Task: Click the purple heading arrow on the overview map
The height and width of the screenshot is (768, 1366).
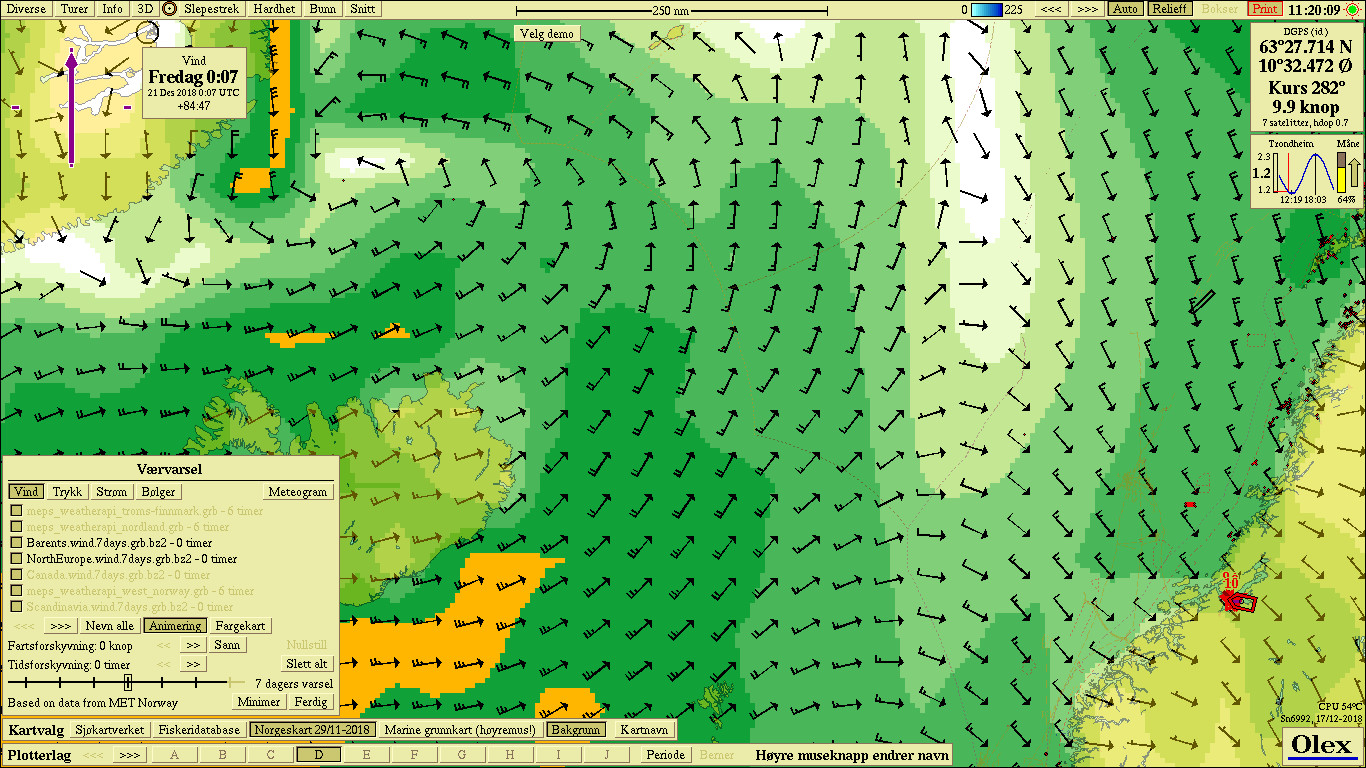Action: pos(71,107)
